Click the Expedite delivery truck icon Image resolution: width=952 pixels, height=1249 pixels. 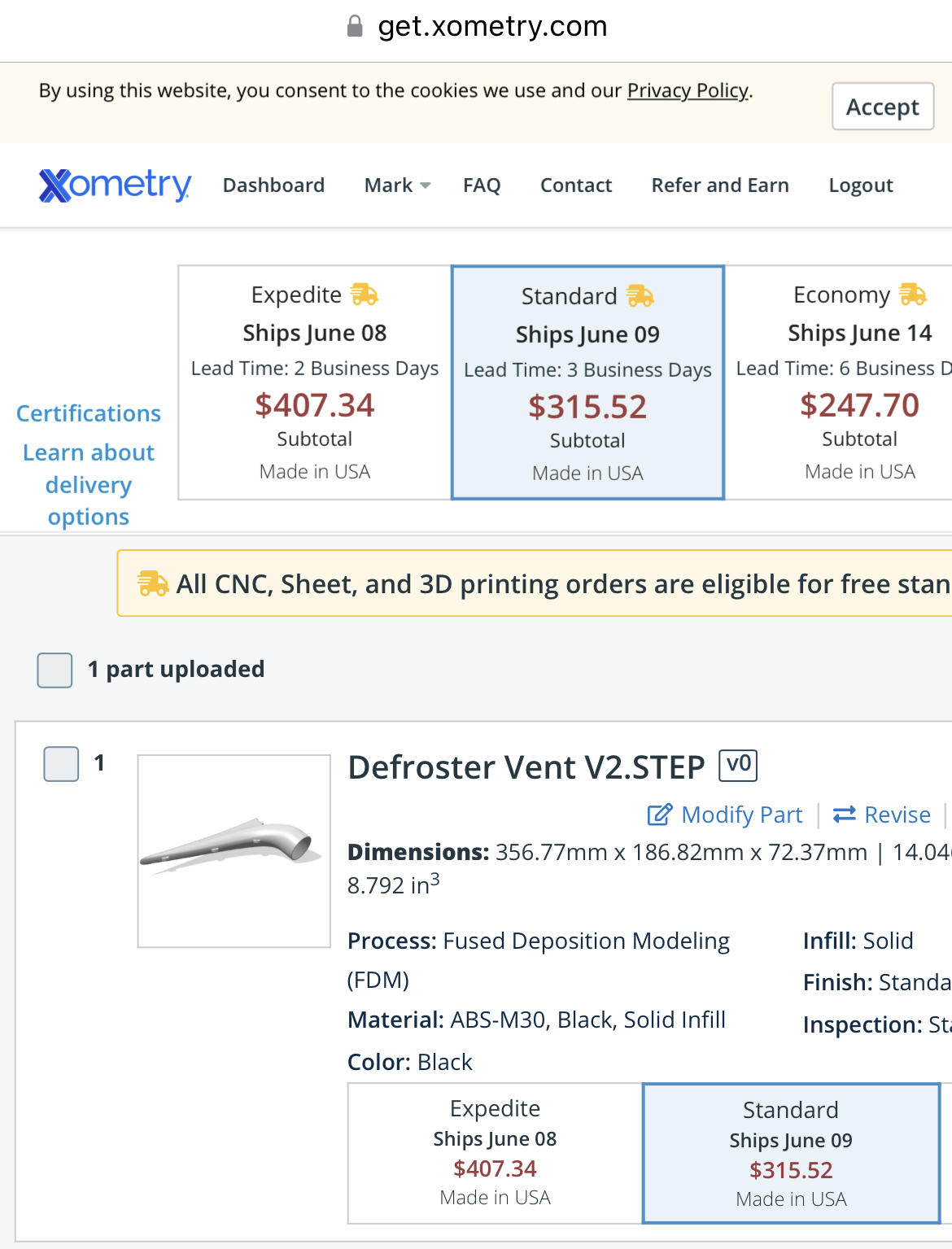coord(364,295)
